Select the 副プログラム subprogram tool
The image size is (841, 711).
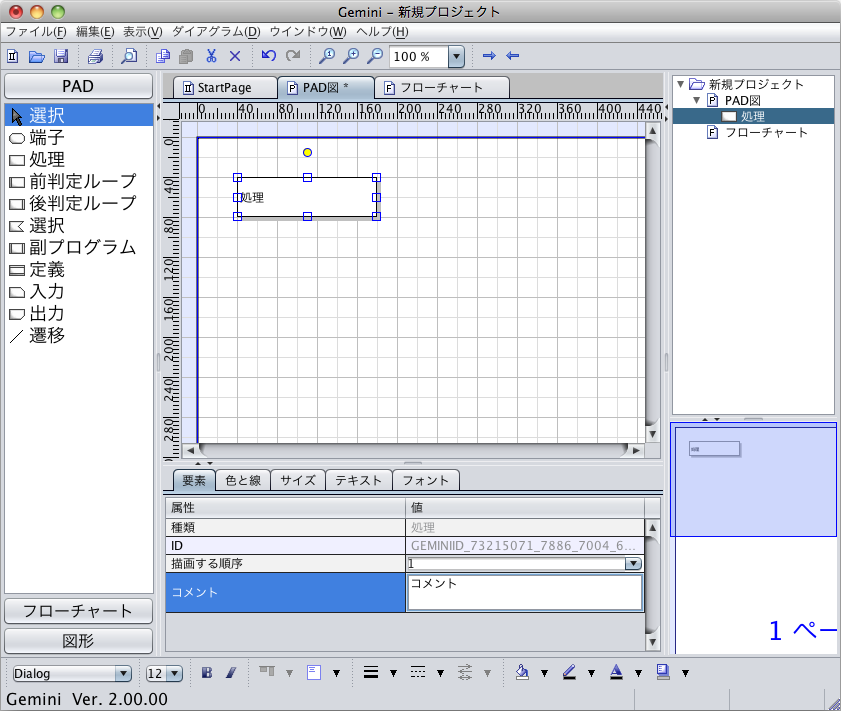pyautogui.click(x=79, y=248)
